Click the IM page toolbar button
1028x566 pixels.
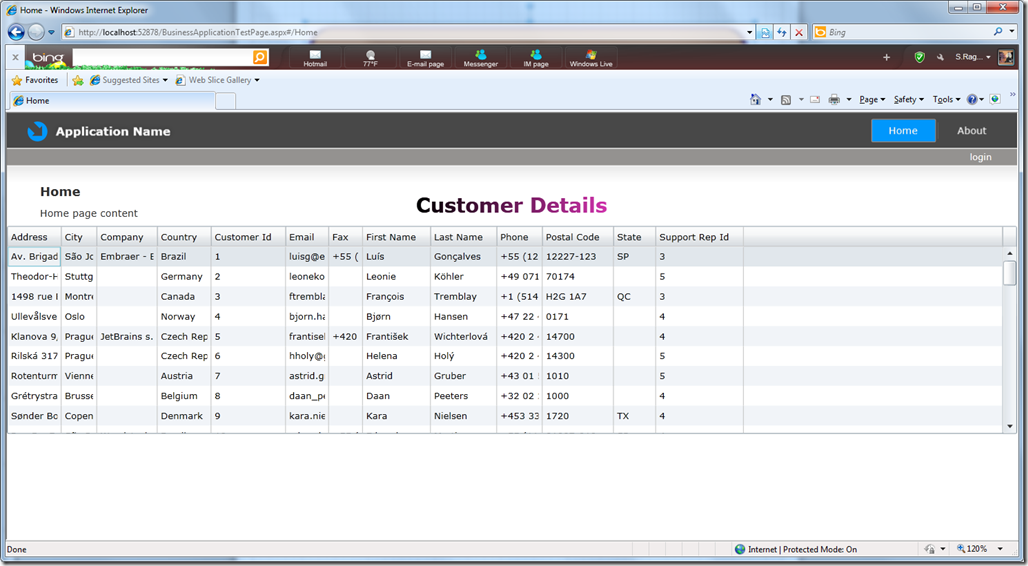(536, 58)
